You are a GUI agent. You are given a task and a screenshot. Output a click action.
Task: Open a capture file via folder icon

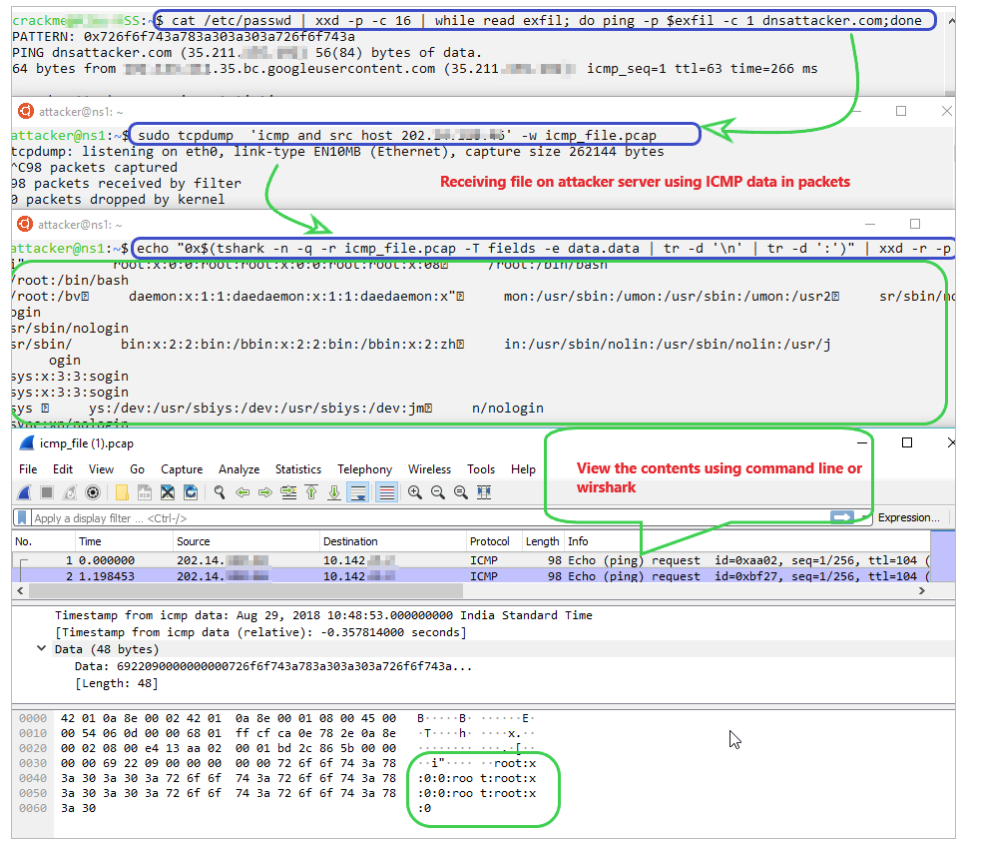[122, 493]
